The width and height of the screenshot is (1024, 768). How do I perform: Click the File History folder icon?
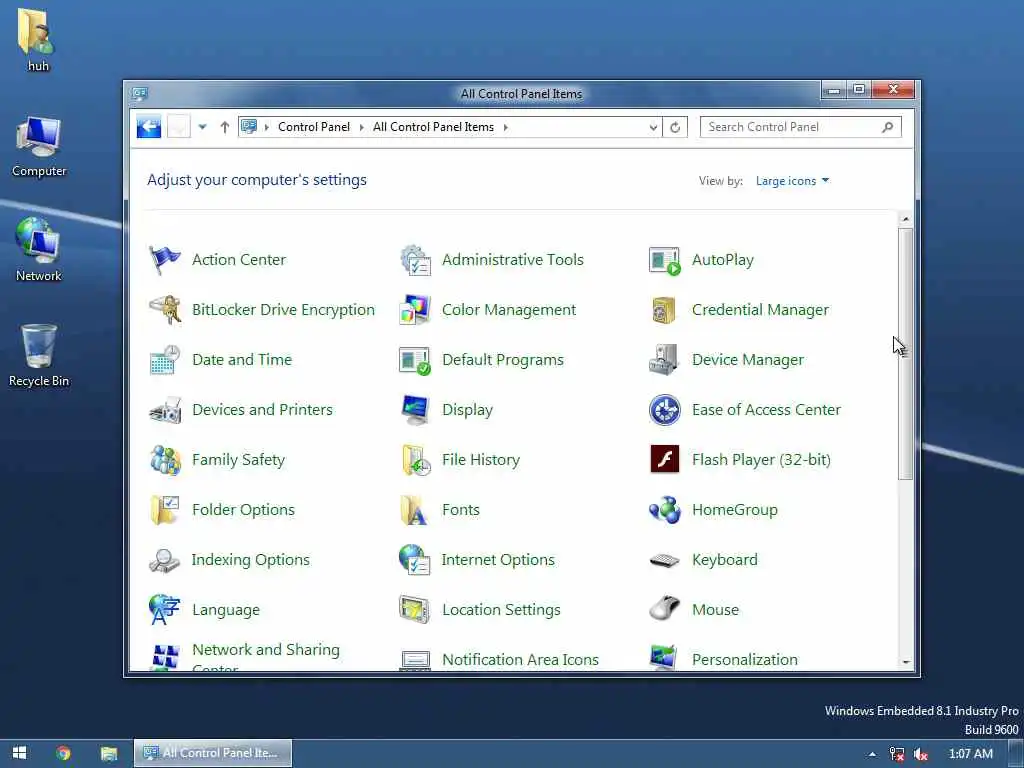click(x=415, y=460)
